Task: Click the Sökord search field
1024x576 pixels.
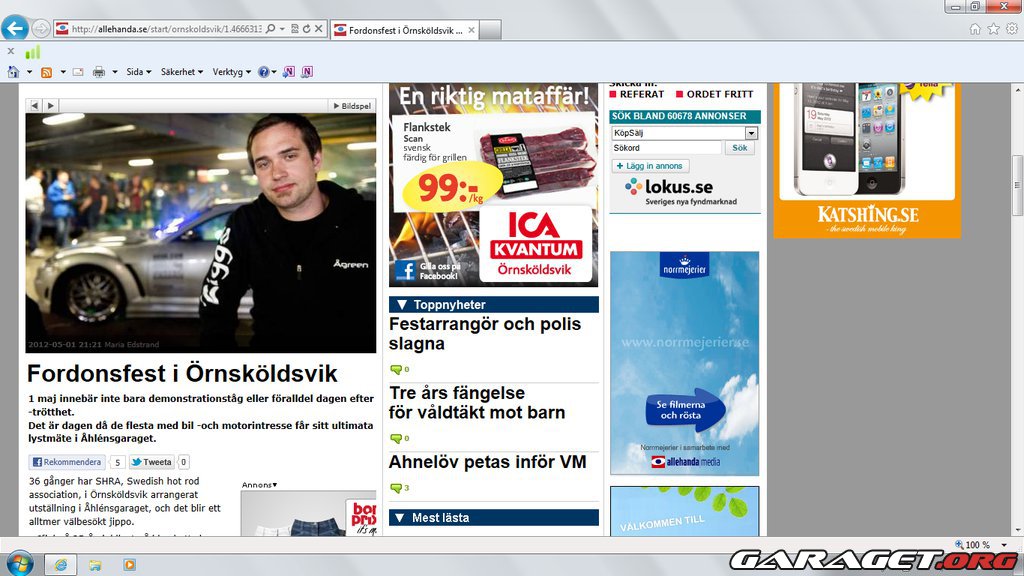Action: point(666,148)
